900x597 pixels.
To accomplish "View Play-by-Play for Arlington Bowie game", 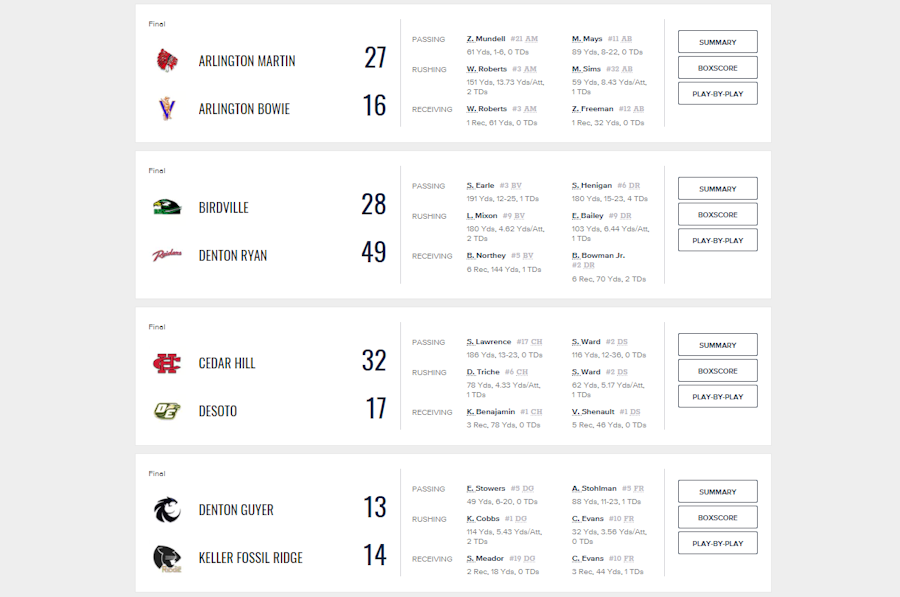I will pyautogui.click(x=717, y=94).
